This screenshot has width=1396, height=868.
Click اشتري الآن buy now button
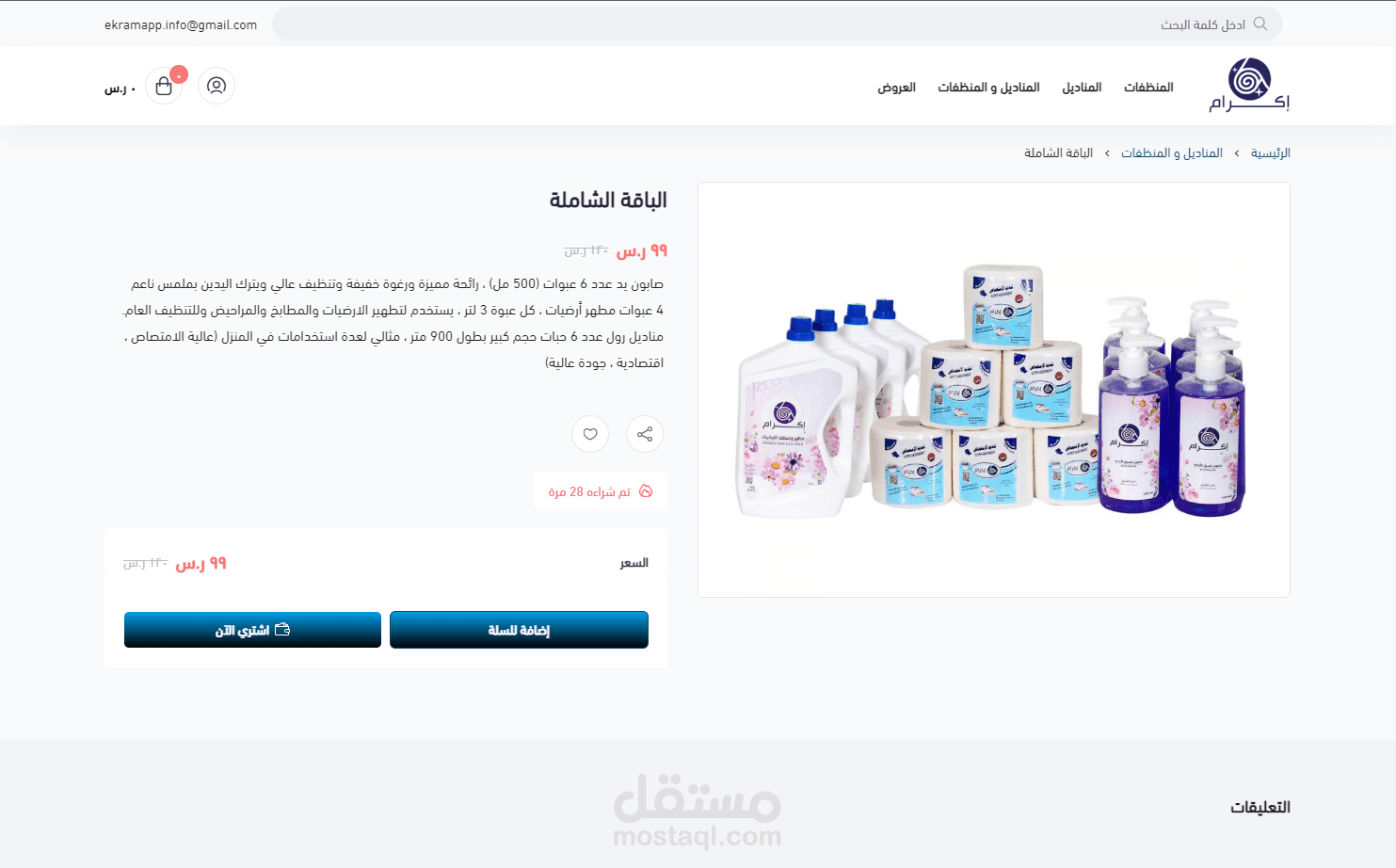252,630
